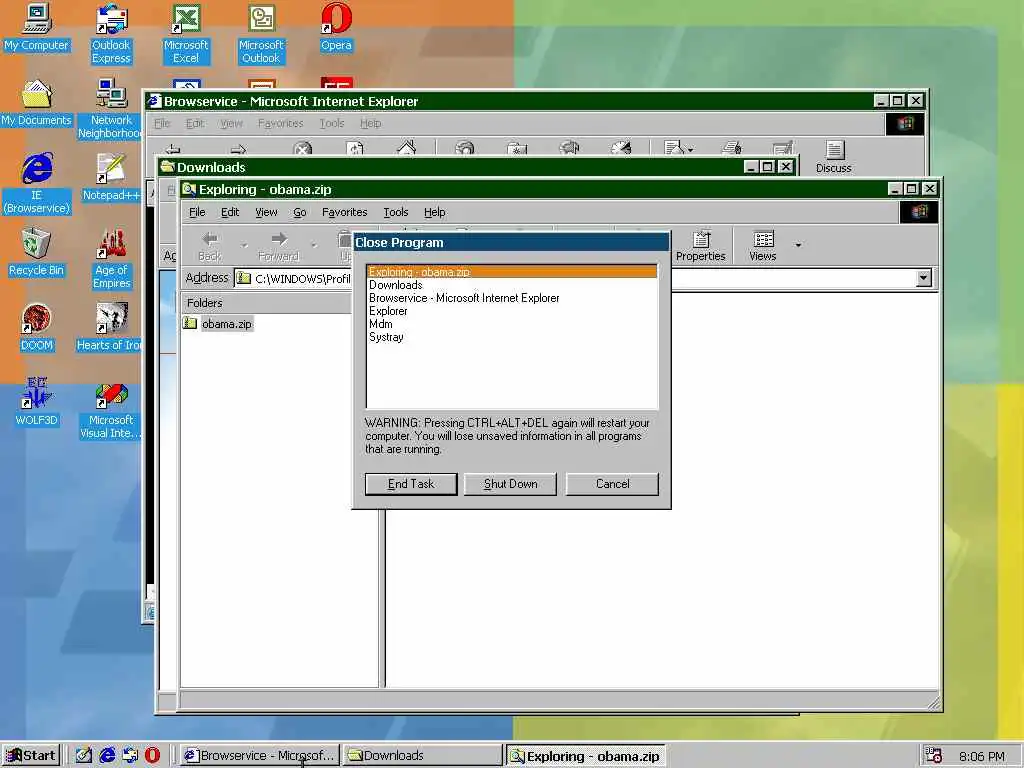The height and width of the screenshot is (768, 1024).
Task: Click the Forward button in the Exploring toolbar
Action: [279, 246]
